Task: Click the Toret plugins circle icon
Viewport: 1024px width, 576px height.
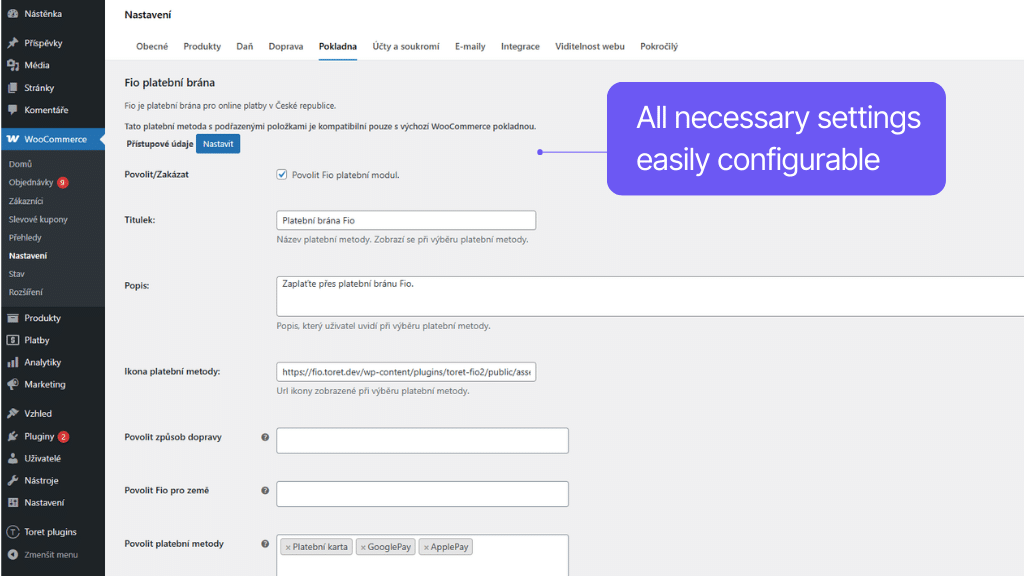Action: point(13,532)
